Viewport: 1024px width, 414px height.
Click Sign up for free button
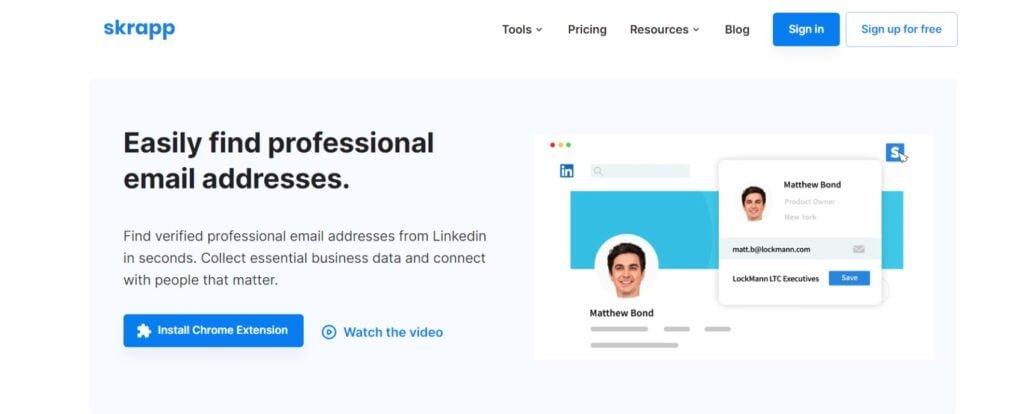901,30
